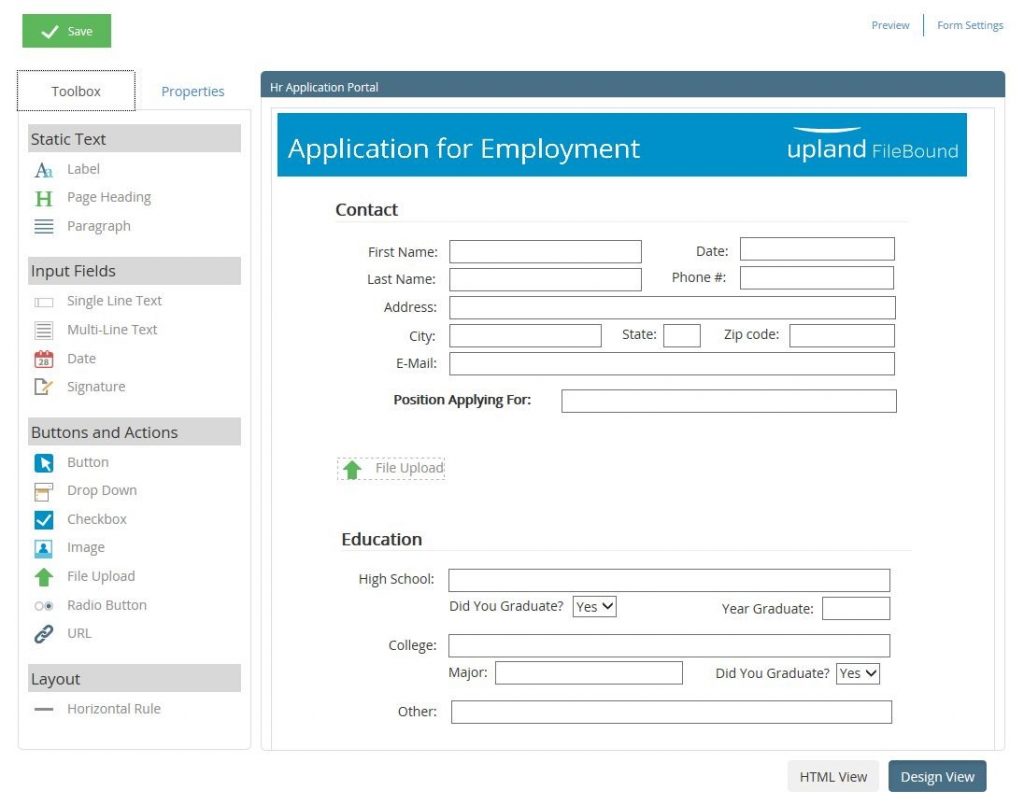Viewport: 1024px width, 805px height.
Task: Click the Buttons and Actions section header
Action: (x=135, y=432)
